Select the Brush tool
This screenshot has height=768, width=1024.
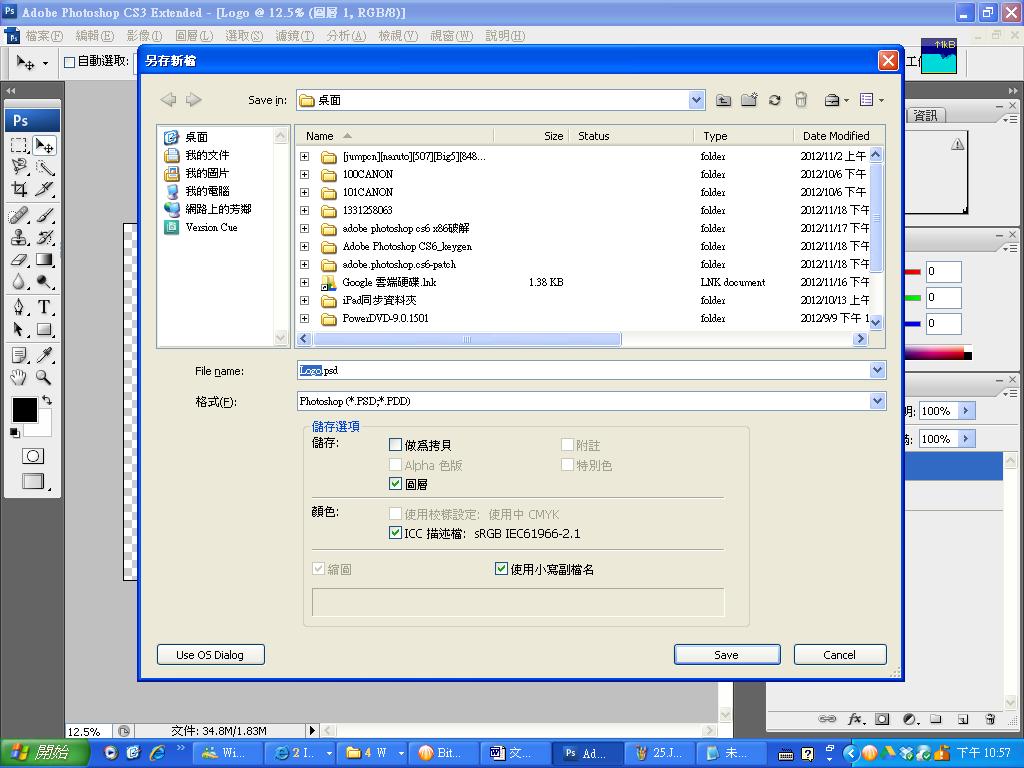[x=44, y=215]
